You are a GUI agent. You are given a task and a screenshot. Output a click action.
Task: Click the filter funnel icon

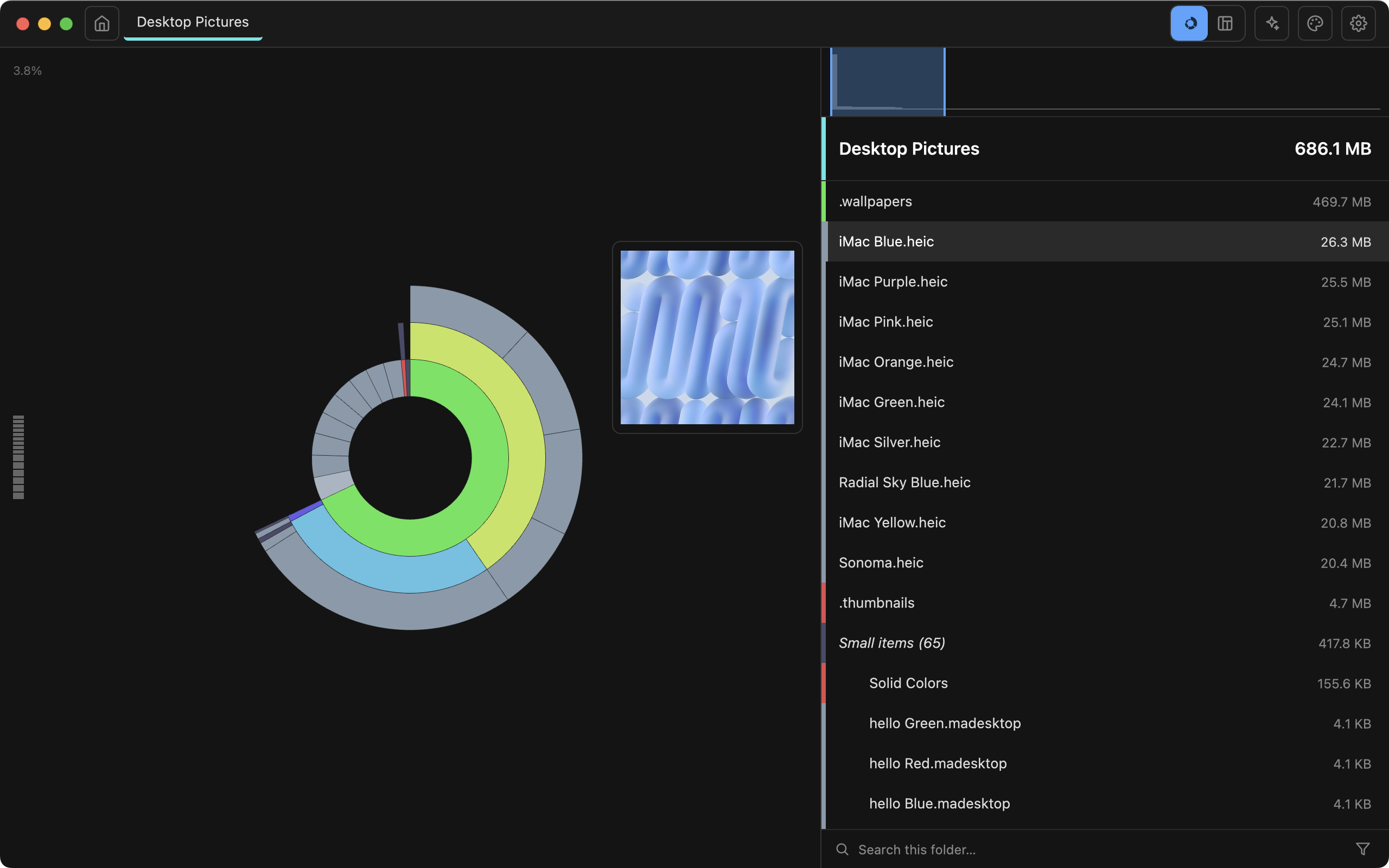coord(1362,849)
